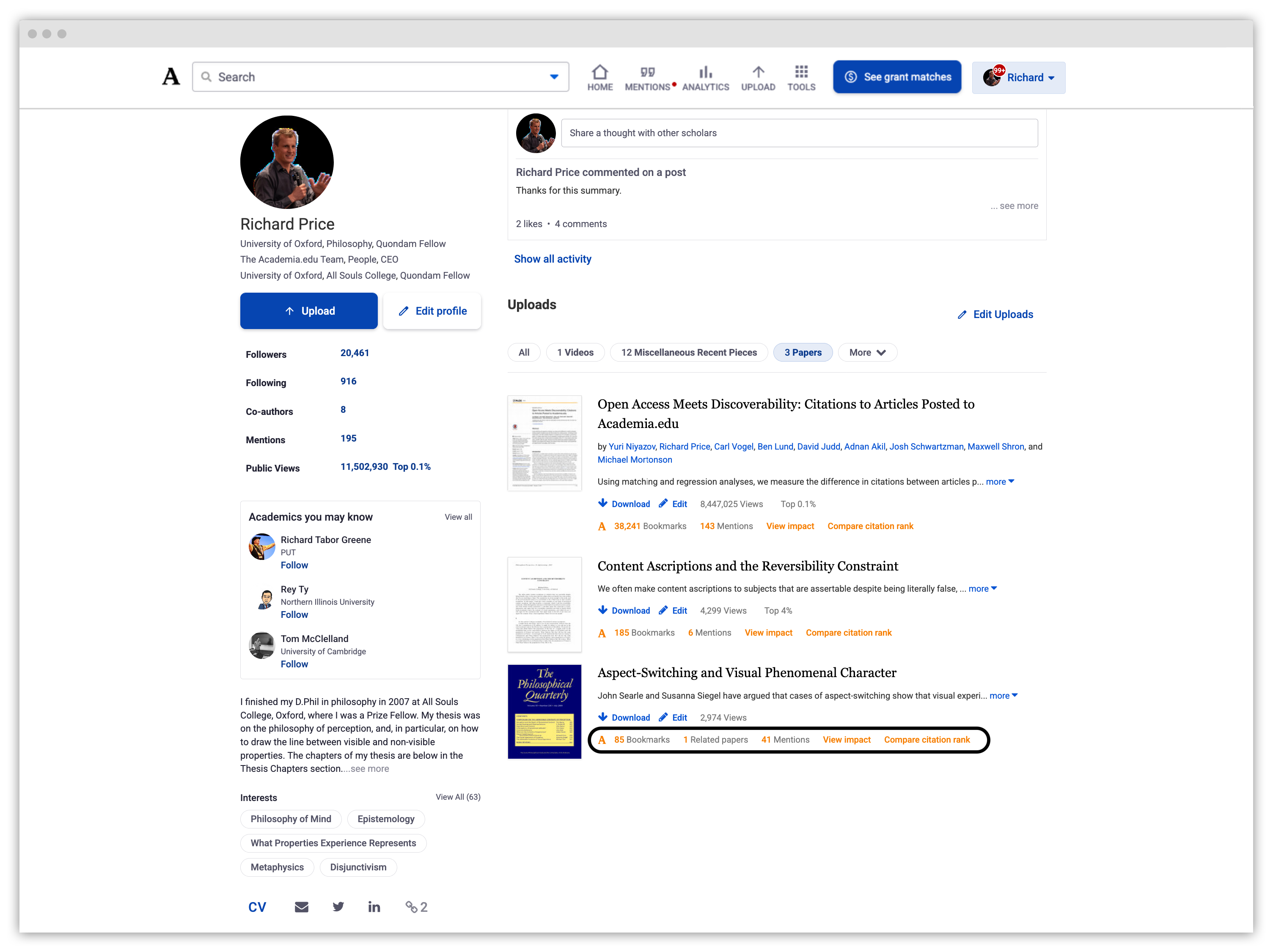The height and width of the screenshot is (952, 1273).
Task: Open the Richard account dropdown
Action: coord(1019,77)
